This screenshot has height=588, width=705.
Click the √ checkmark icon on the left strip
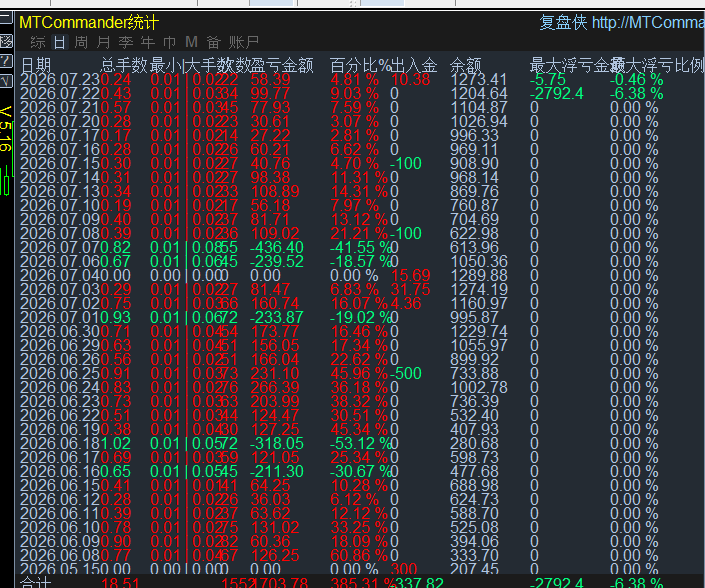[x=5, y=81]
